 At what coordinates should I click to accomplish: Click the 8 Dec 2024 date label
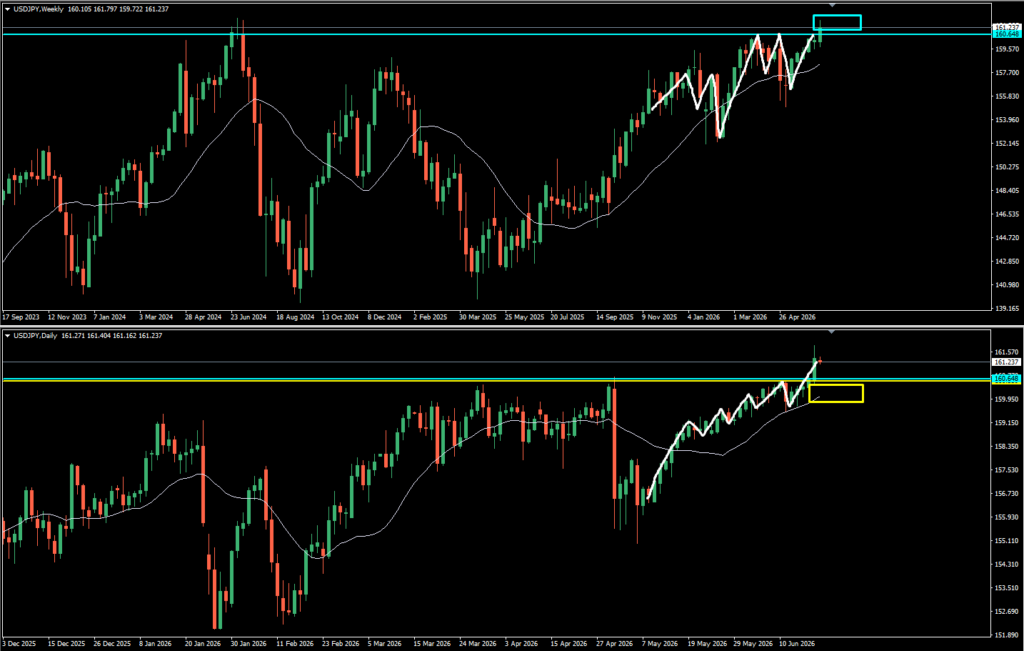384,317
